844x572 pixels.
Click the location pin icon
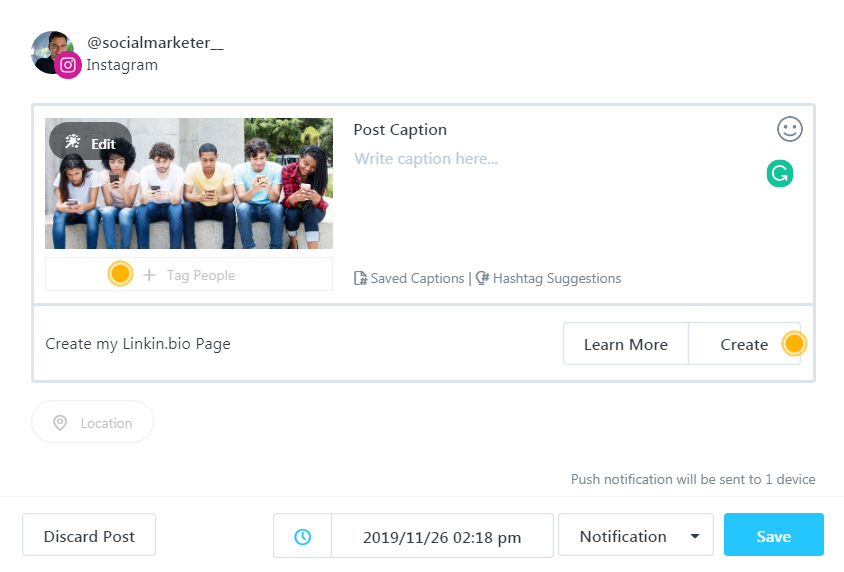coord(60,423)
